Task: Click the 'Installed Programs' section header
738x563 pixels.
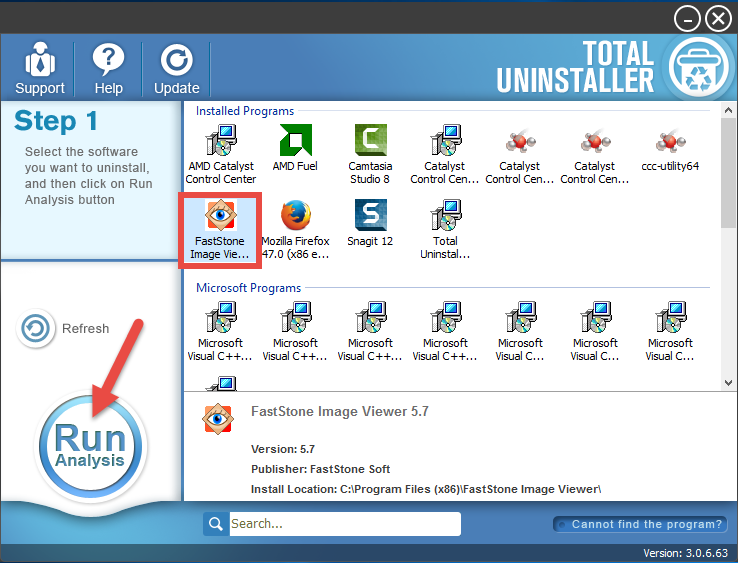Action: point(245,111)
